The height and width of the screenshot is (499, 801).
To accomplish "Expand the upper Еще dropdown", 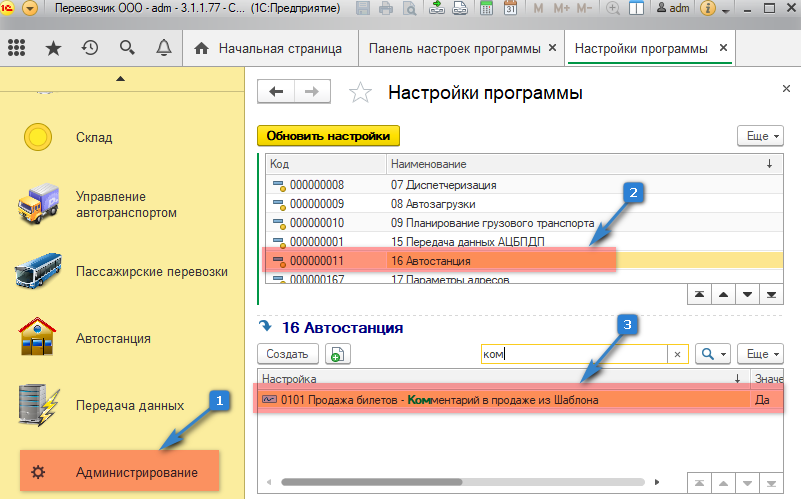I will pos(760,136).
